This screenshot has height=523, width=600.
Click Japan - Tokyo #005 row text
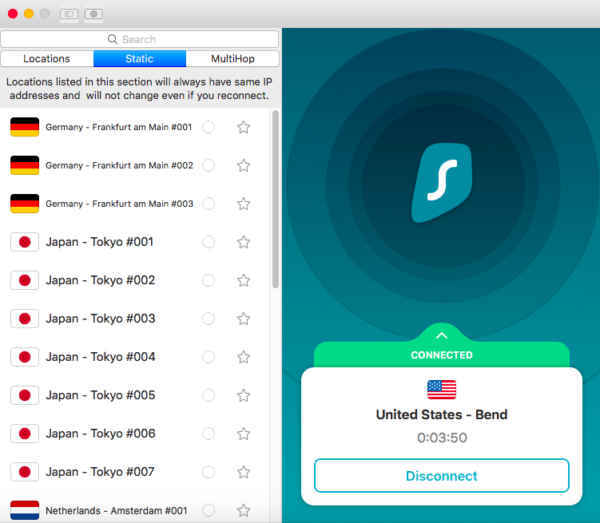(100, 395)
